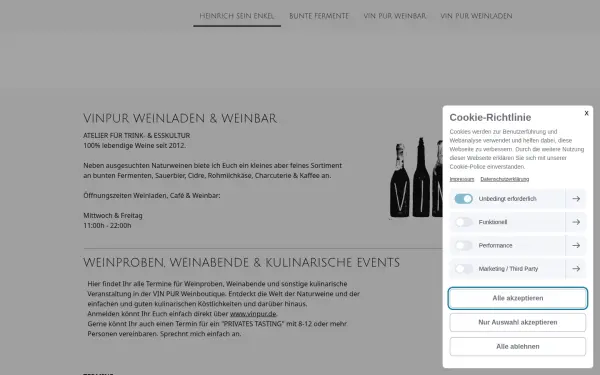This screenshot has width=600, height=375.
Task: Enable the Performance cookie switch
Action: point(463,245)
